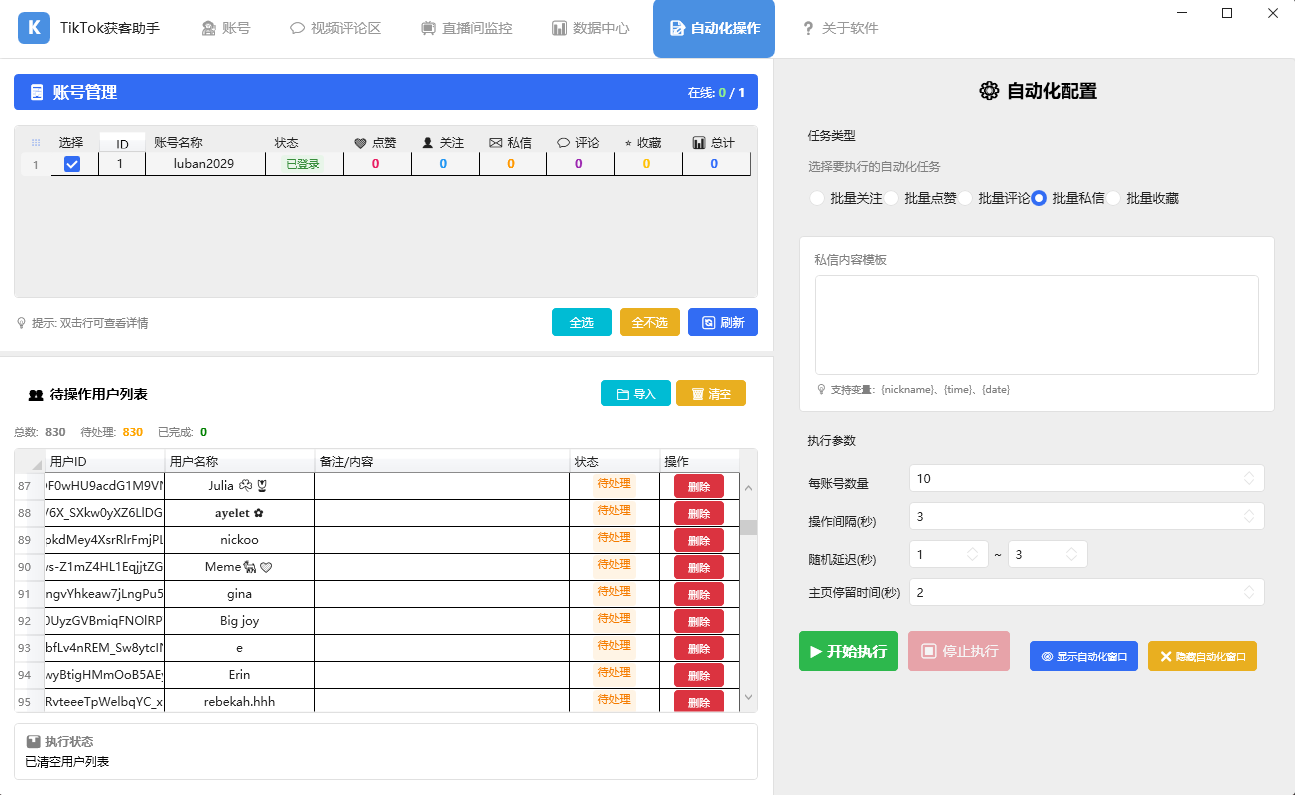Click the 每账号数量 value field
The height and width of the screenshot is (795, 1295).
tap(1087, 478)
